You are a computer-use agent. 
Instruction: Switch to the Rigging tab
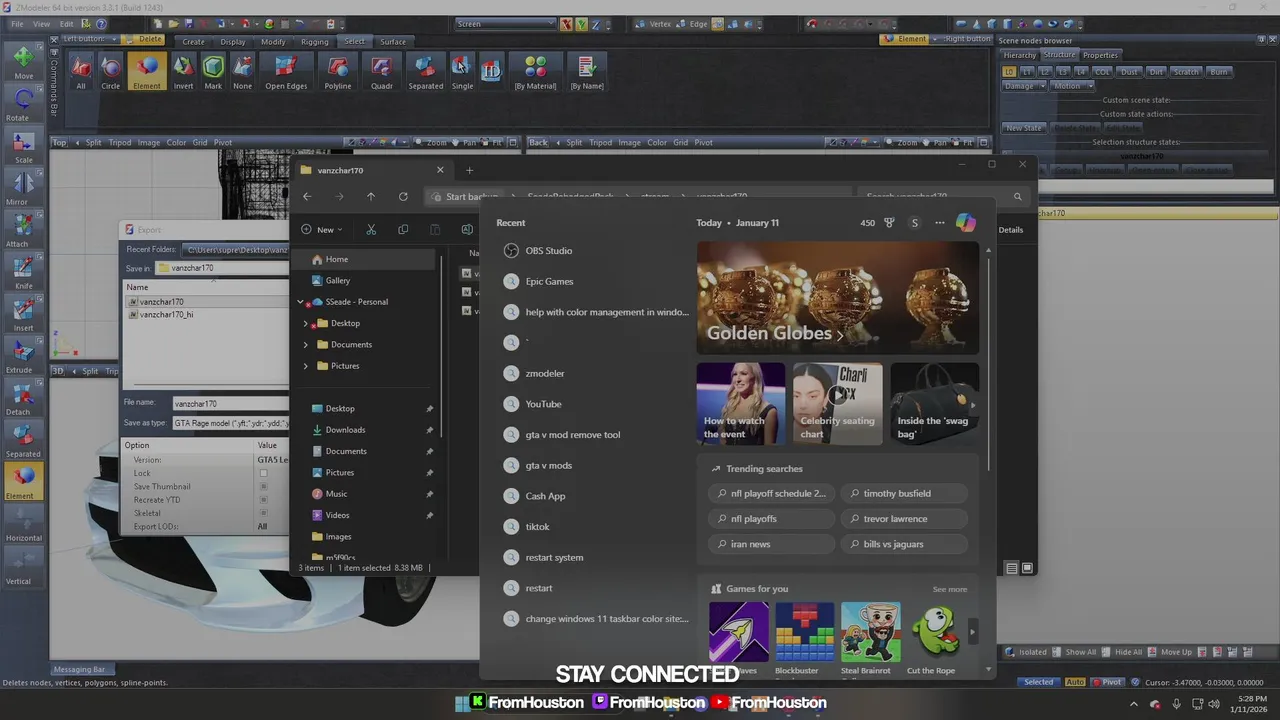click(315, 42)
